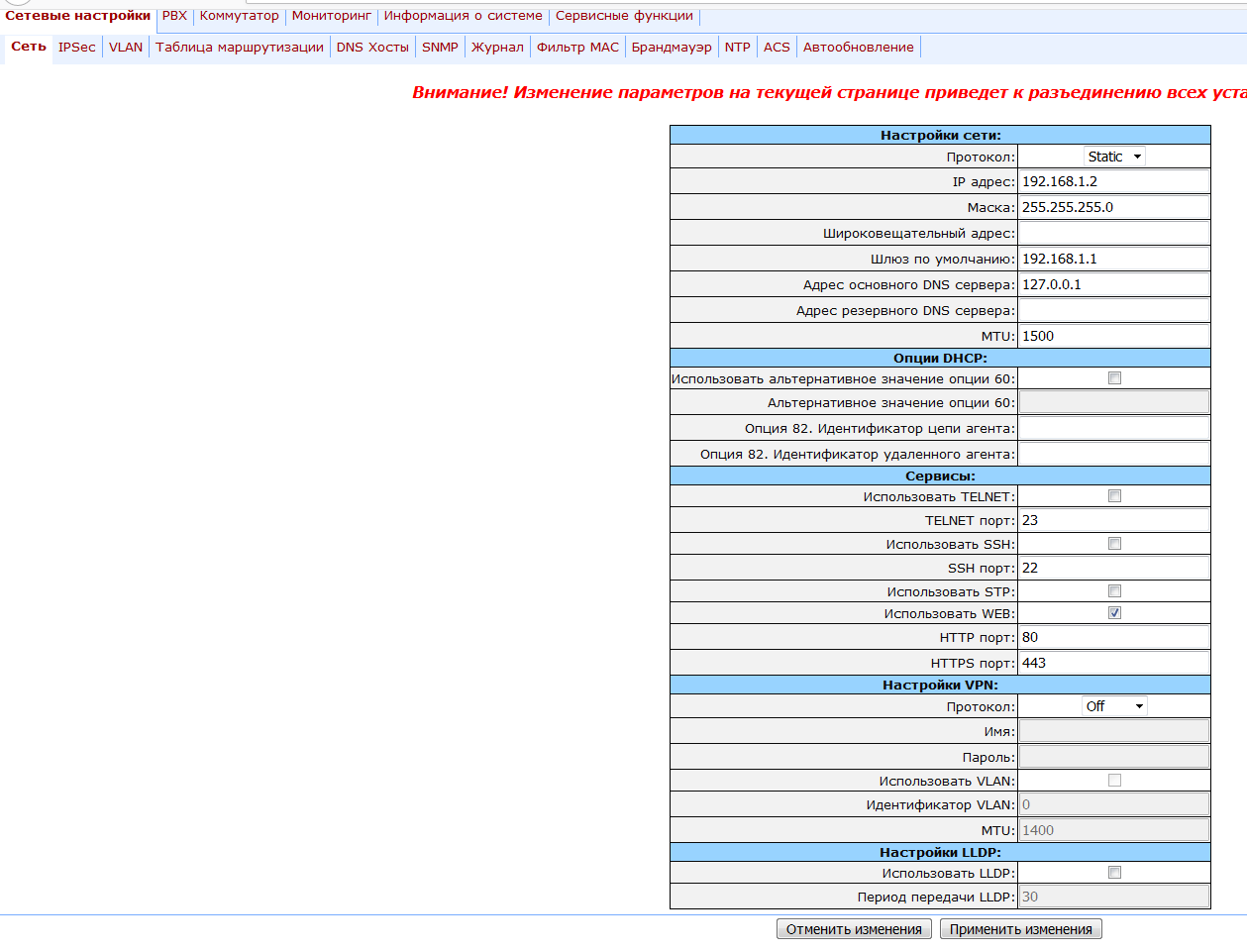This screenshot has width=1247, height=952.
Task: Open Информация о системе menu
Action: point(463,16)
